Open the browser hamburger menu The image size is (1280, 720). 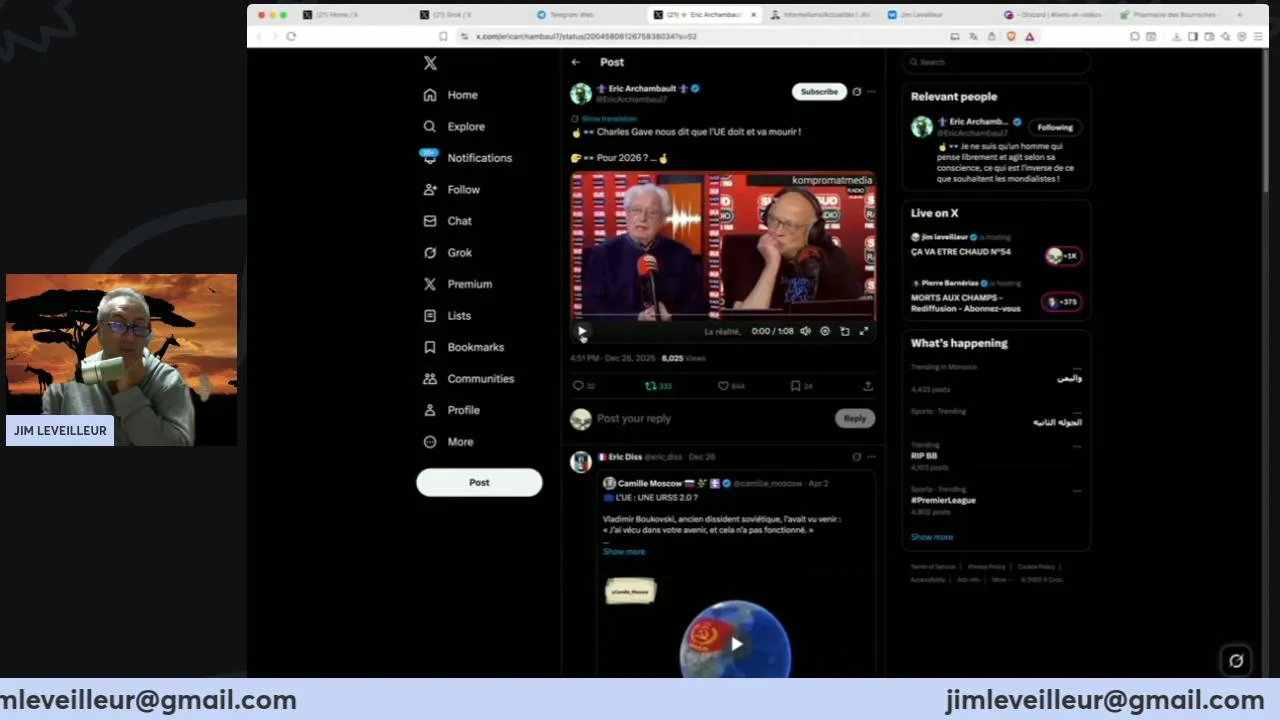tap(1258, 36)
